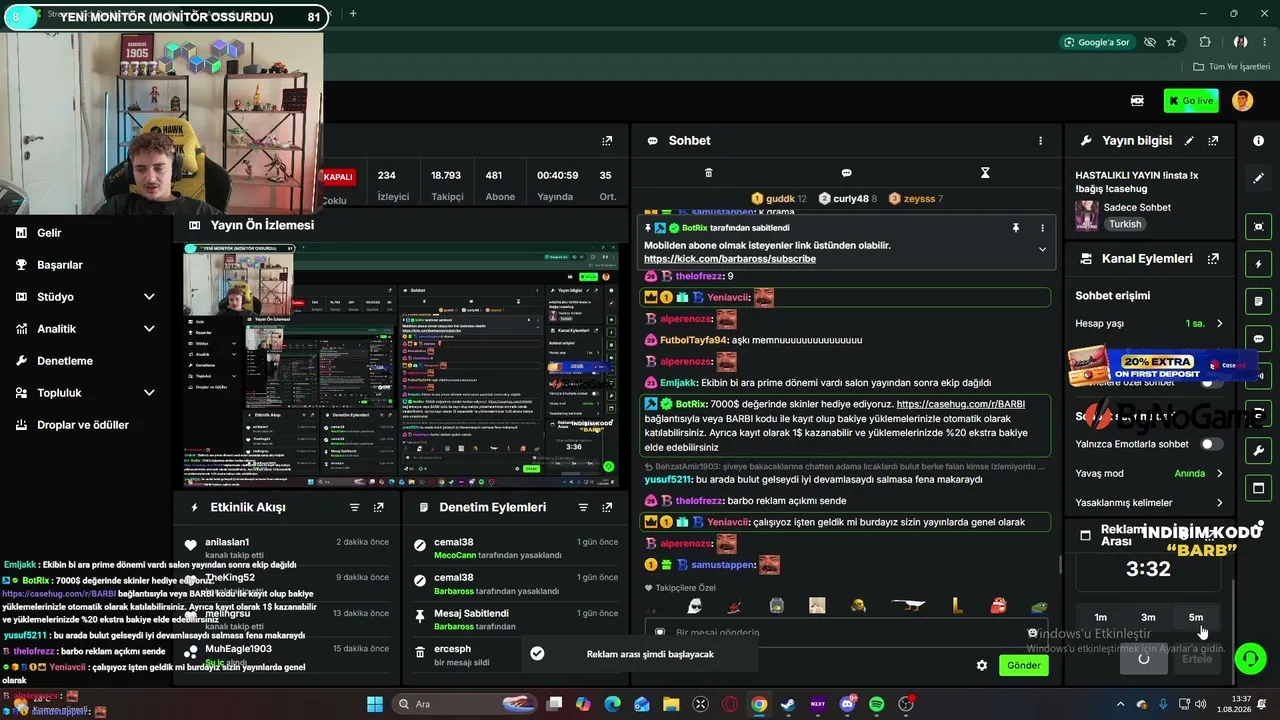The height and width of the screenshot is (720, 1280).
Task: Toggle the moderation actions document widget
Action: coord(1258,301)
